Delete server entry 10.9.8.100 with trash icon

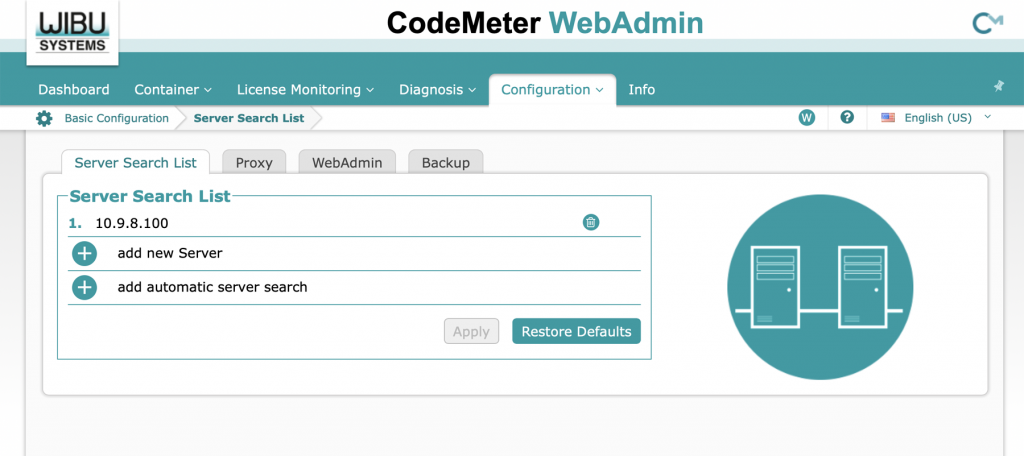[591, 223]
